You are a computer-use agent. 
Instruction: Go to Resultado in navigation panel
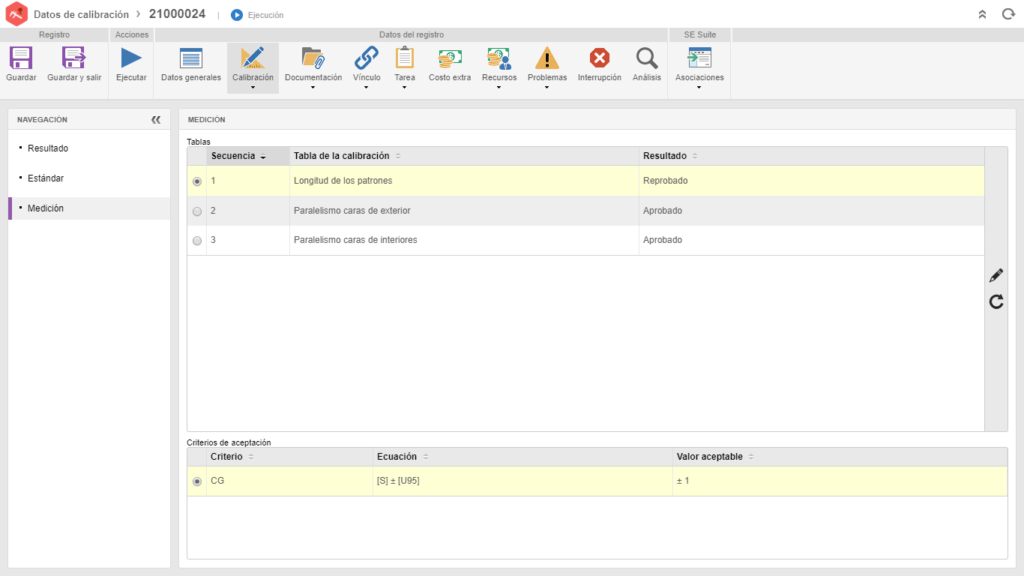click(x=48, y=148)
